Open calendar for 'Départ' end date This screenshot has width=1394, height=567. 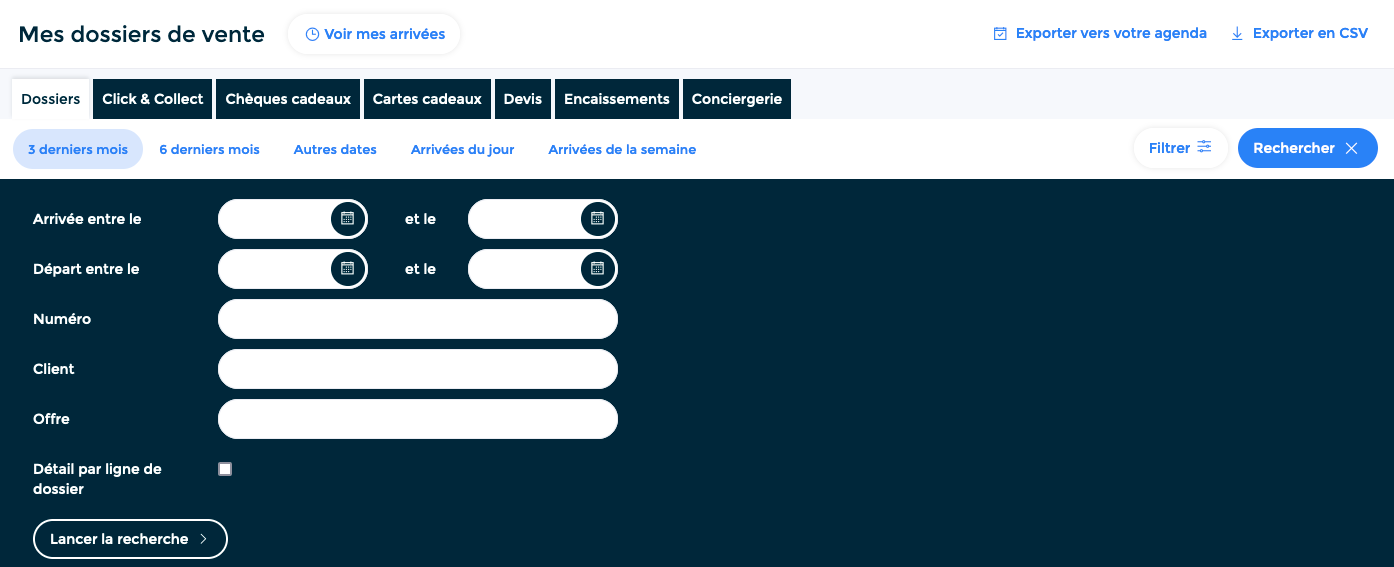tap(597, 268)
